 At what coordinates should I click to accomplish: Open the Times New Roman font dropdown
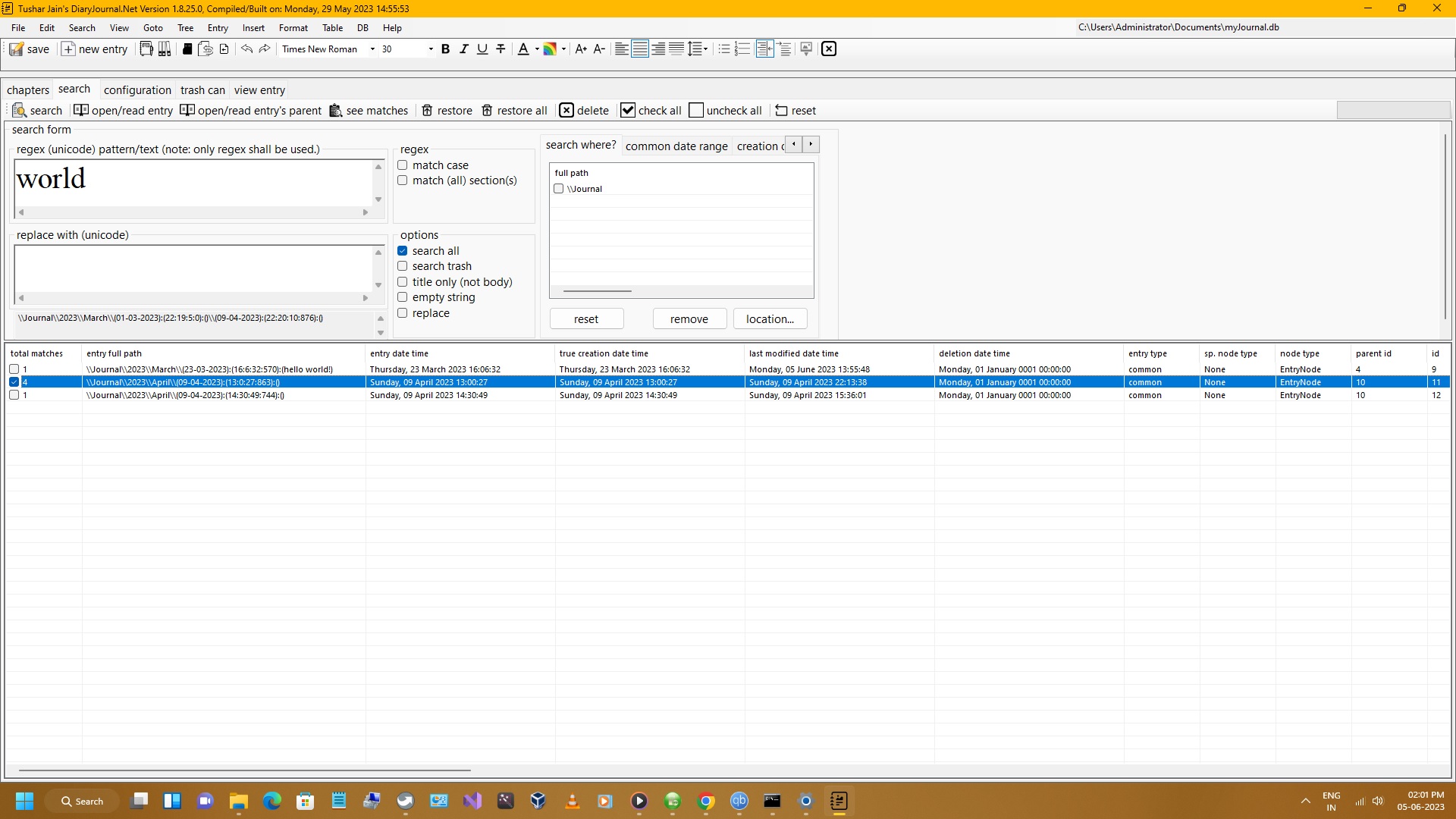pyautogui.click(x=372, y=49)
